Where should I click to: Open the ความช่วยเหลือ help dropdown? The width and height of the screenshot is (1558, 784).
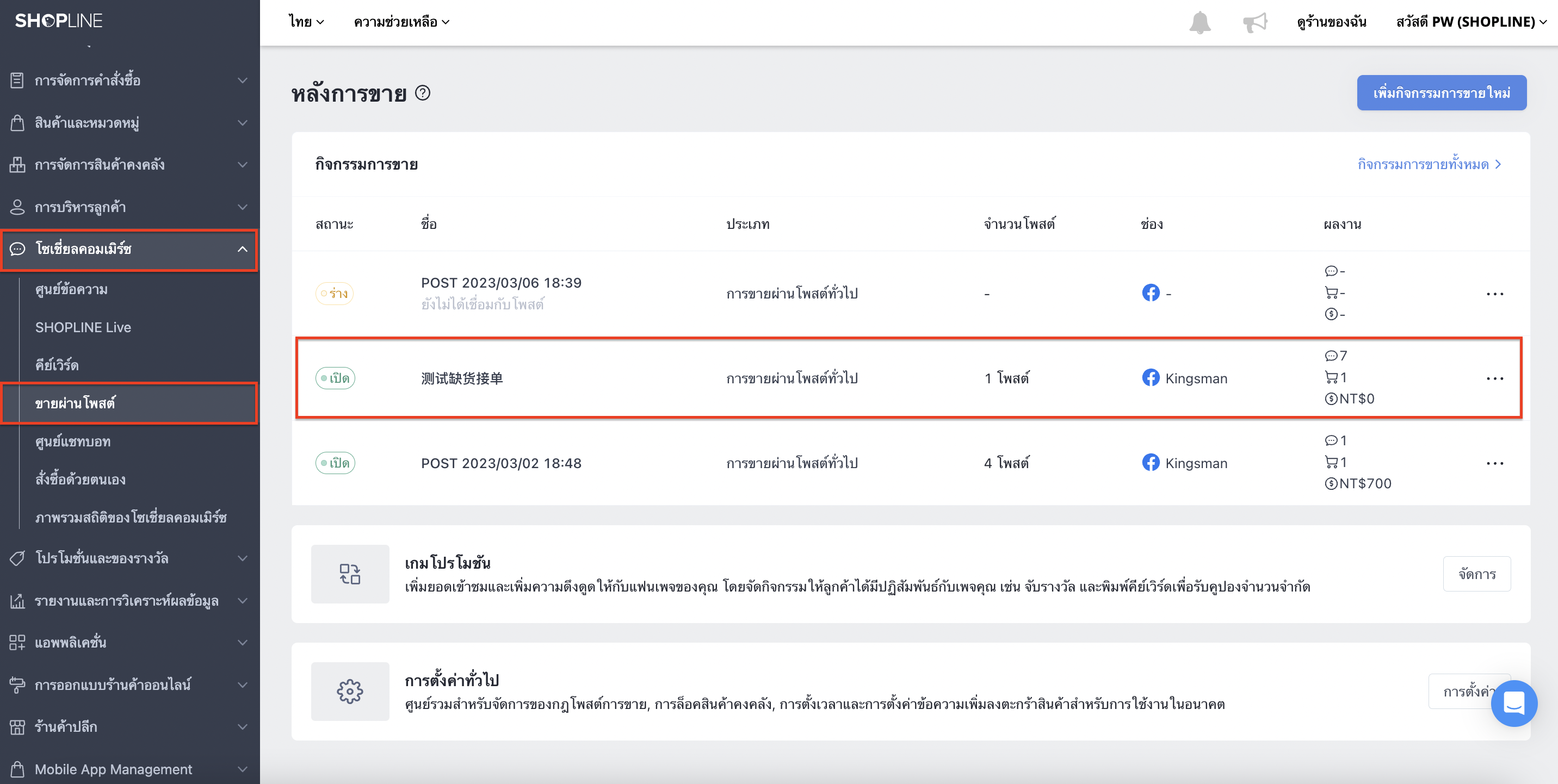coord(401,22)
